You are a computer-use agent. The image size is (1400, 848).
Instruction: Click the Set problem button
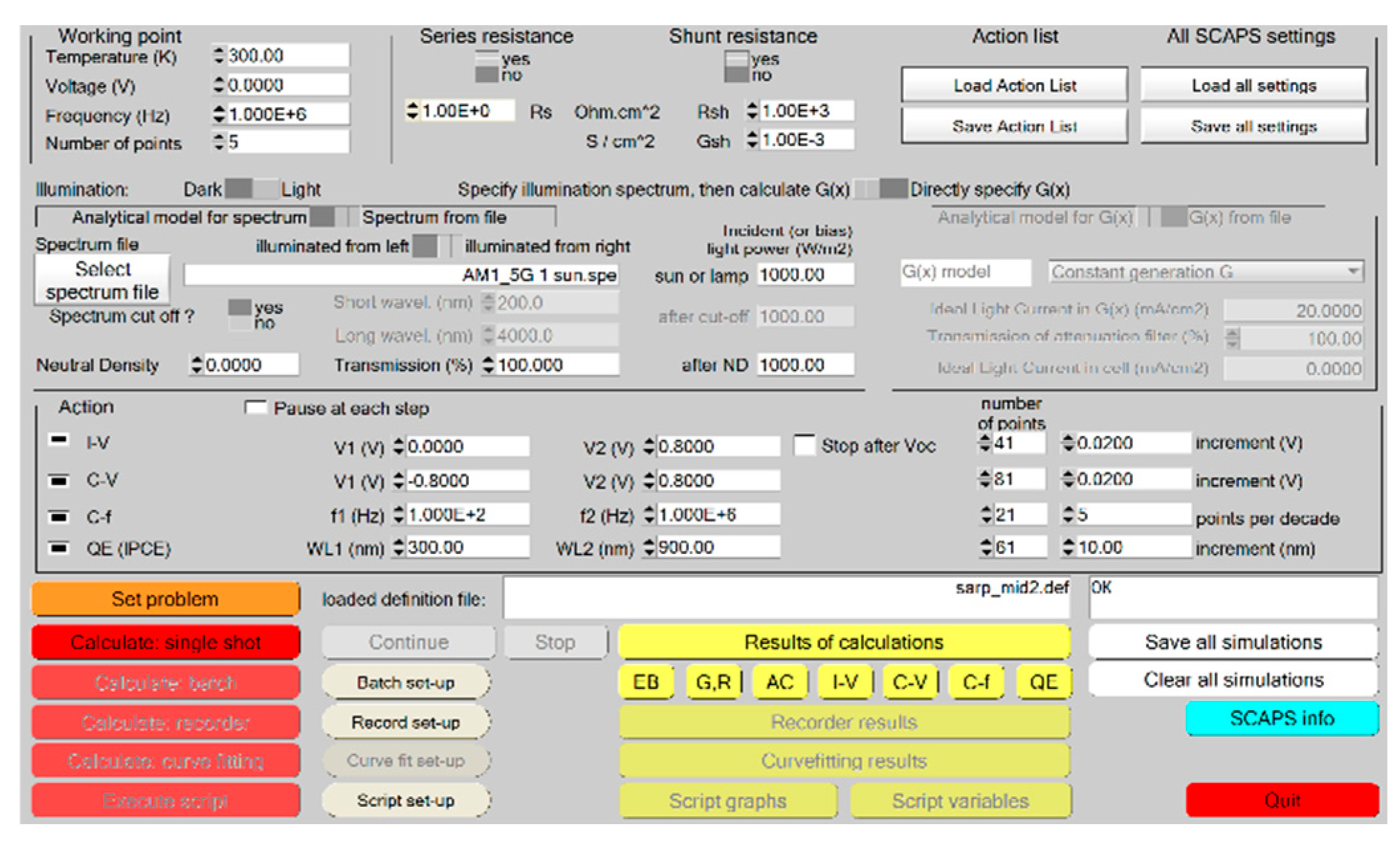166,599
